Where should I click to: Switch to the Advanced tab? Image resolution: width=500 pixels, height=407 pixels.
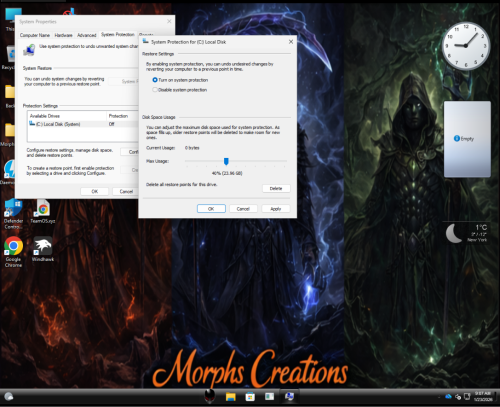coord(87,35)
